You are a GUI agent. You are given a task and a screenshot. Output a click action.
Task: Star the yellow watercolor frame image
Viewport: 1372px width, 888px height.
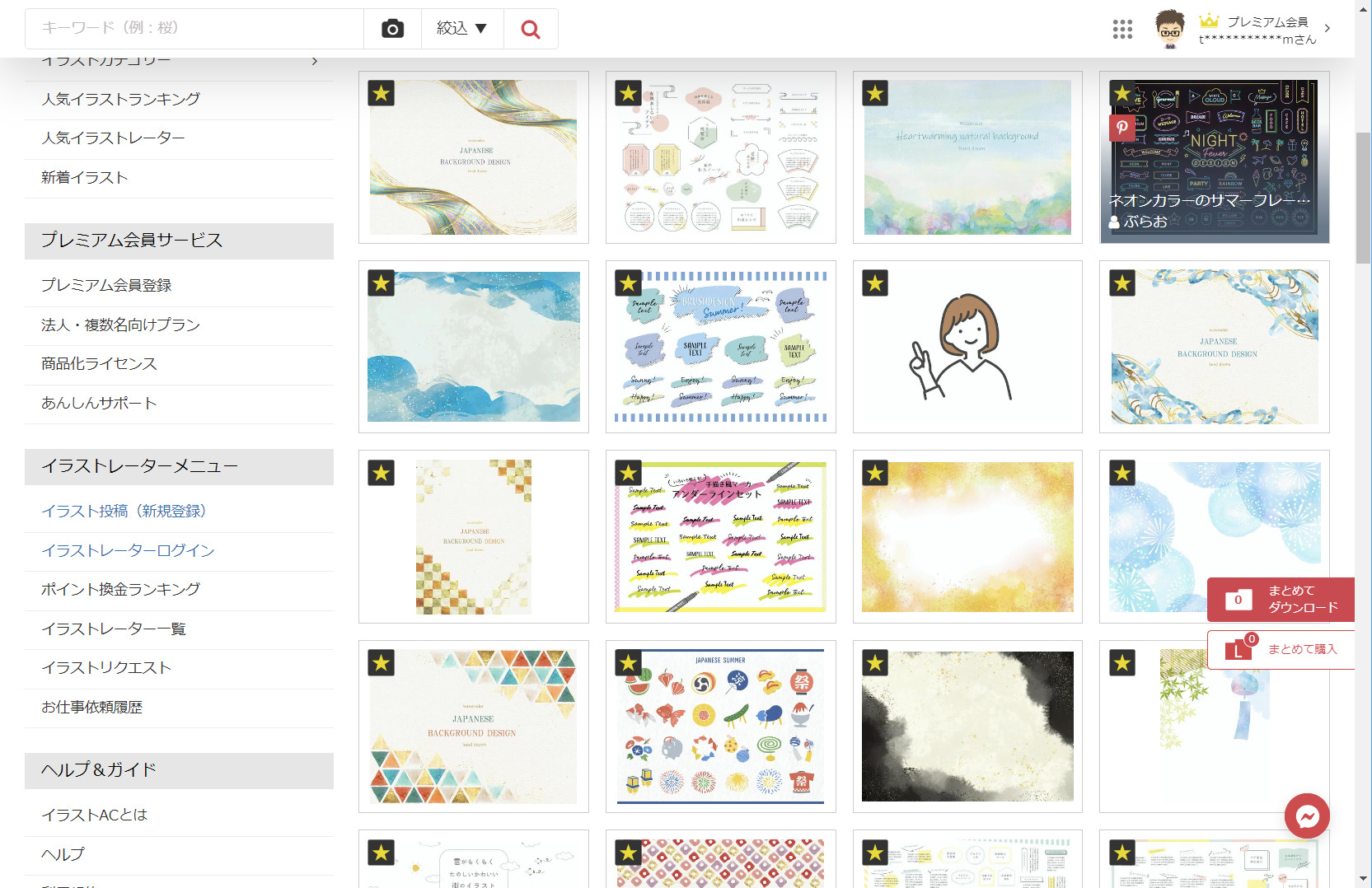click(875, 473)
